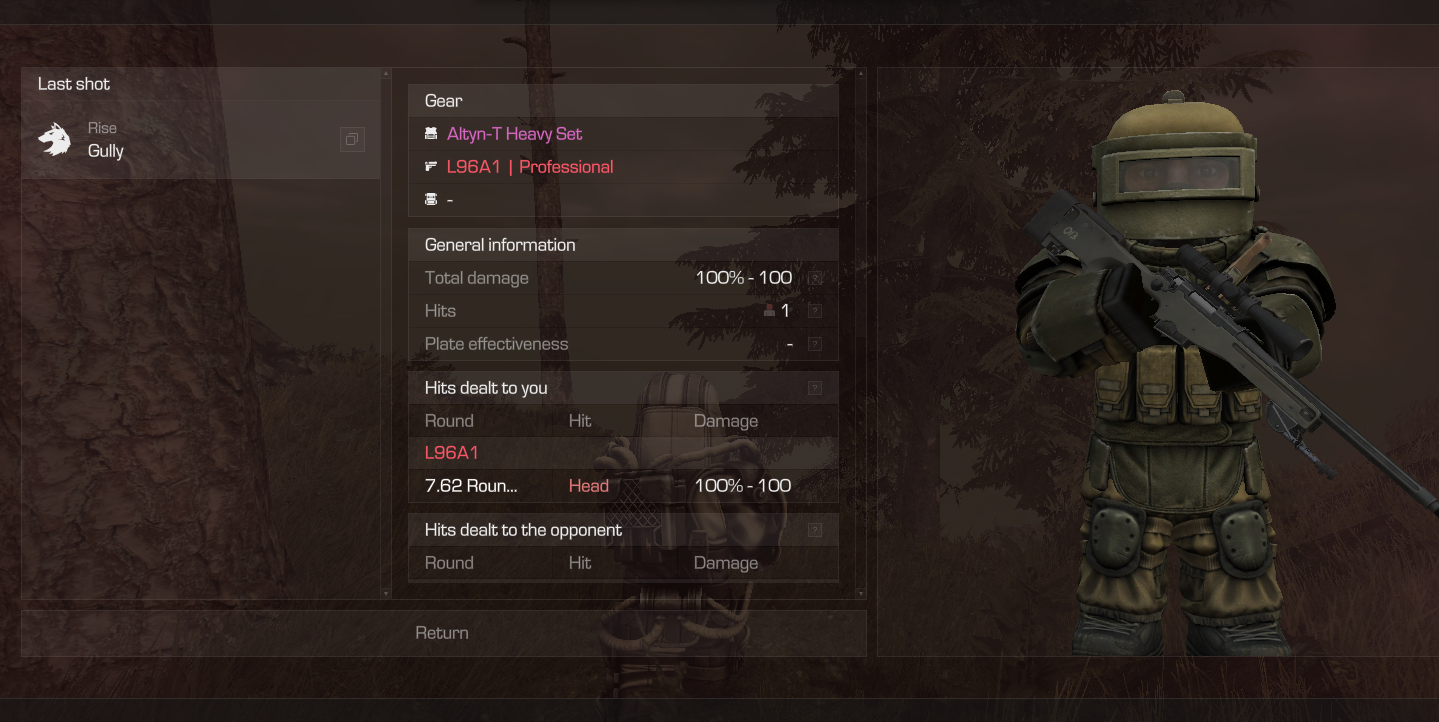Click the Last shot list scroll up arrow
Image resolution: width=1439 pixels, height=722 pixels.
tap(386, 74)
